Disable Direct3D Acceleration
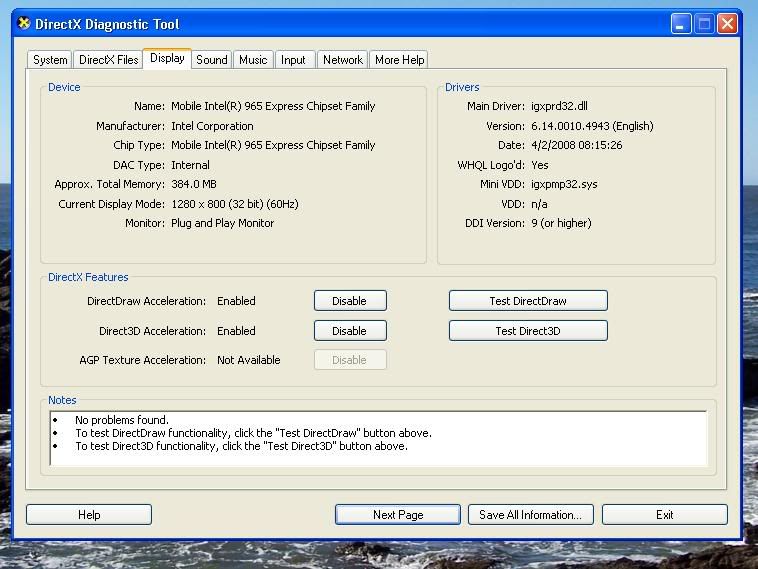Image resolution: width=758 pixels, height=569 pixels. (x=350, y=331)
